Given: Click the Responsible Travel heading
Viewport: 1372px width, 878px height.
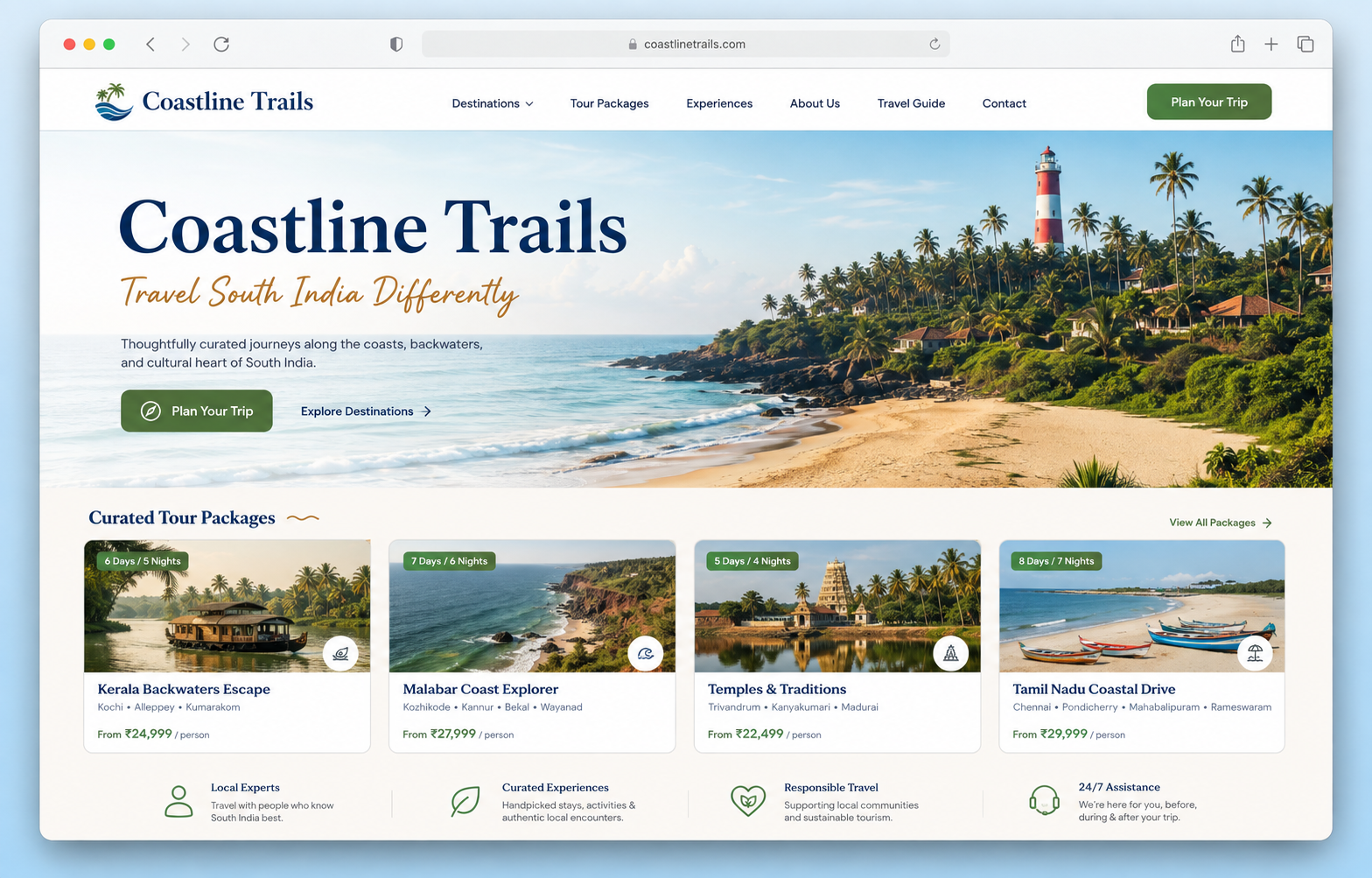Looking at the screenshot, I should (831, 788).
